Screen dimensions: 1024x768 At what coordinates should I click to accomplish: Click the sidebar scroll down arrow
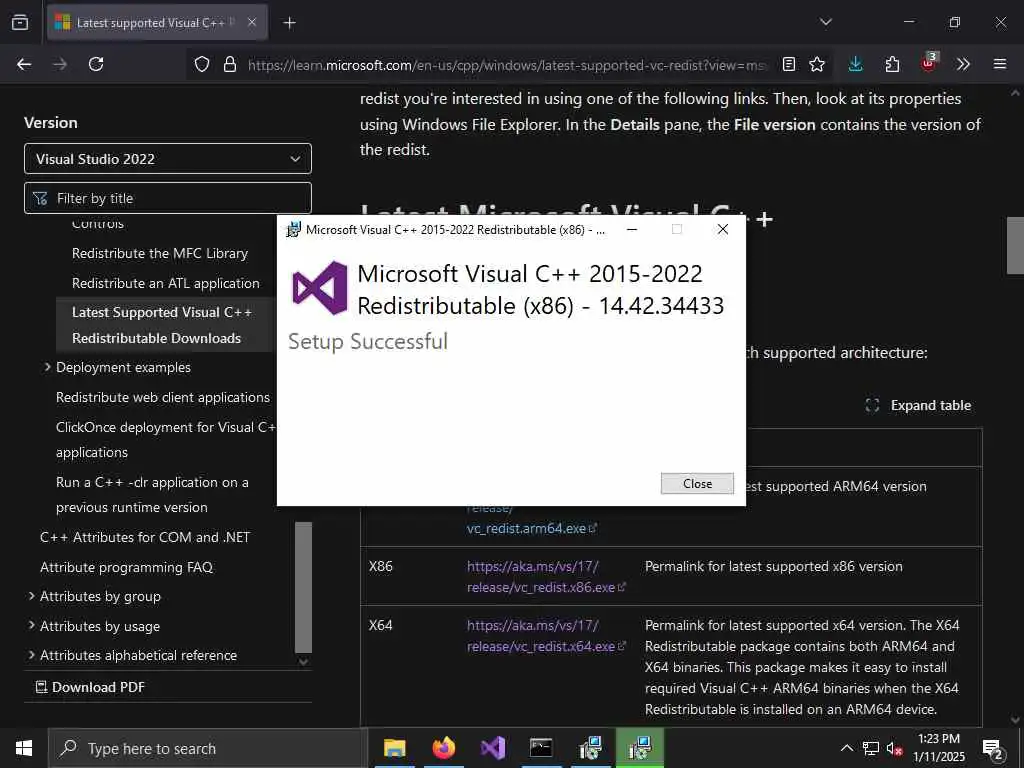click(x=304, y=662)
